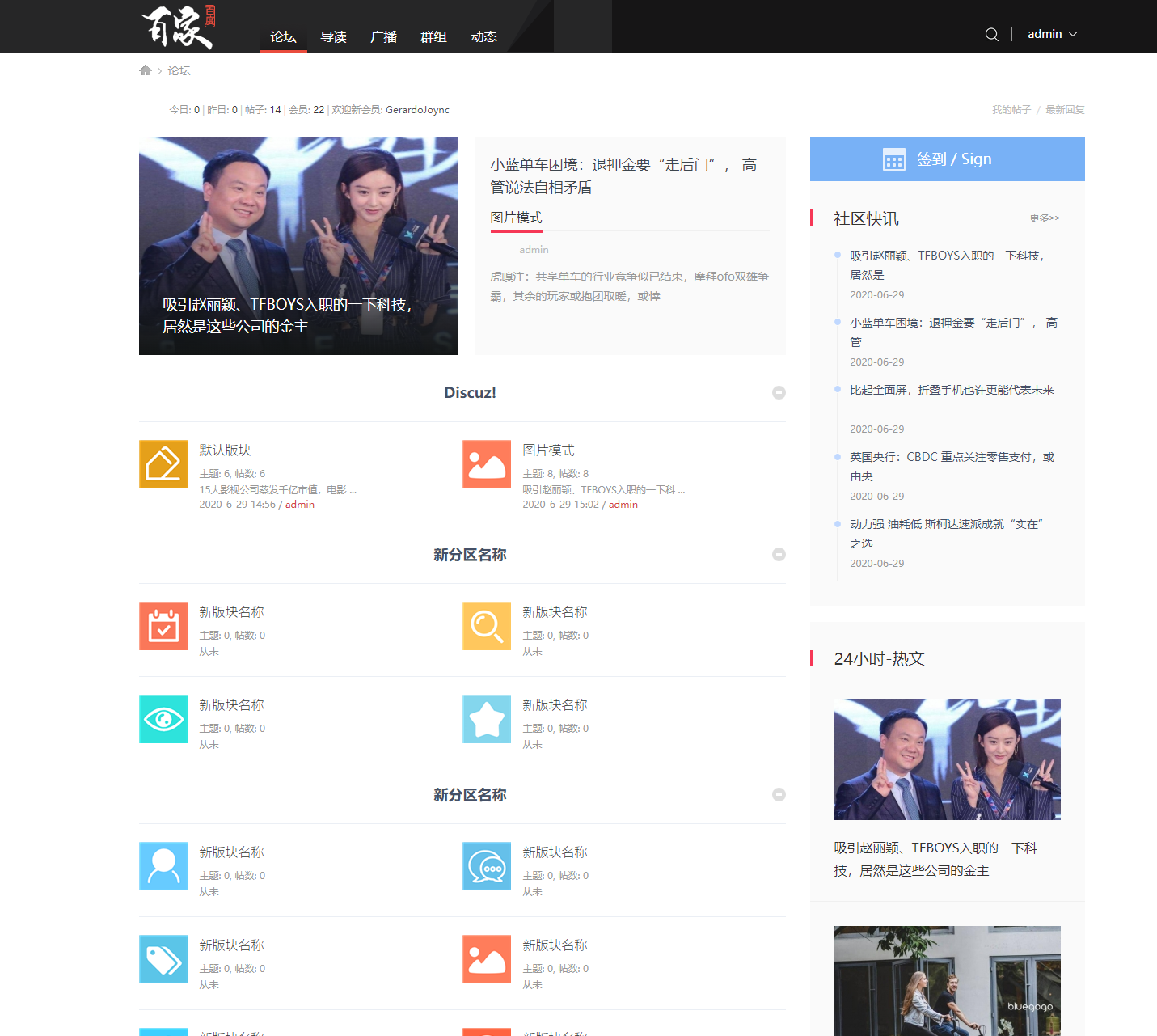Open the 更多>> link in 社区快讯

click(x=1044, y=218)
